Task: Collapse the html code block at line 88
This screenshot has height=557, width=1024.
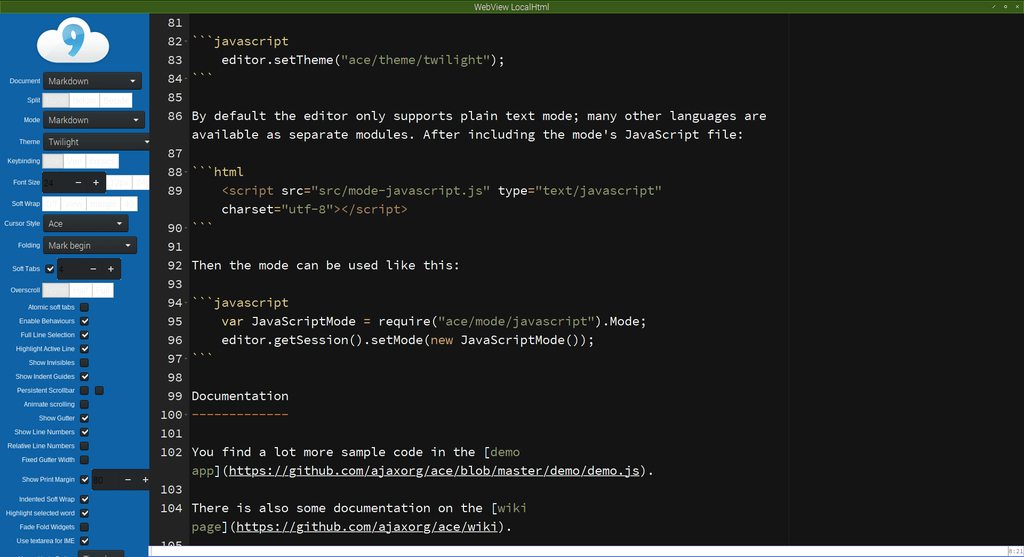Action: pyautogui.click(x=186, y=172)
